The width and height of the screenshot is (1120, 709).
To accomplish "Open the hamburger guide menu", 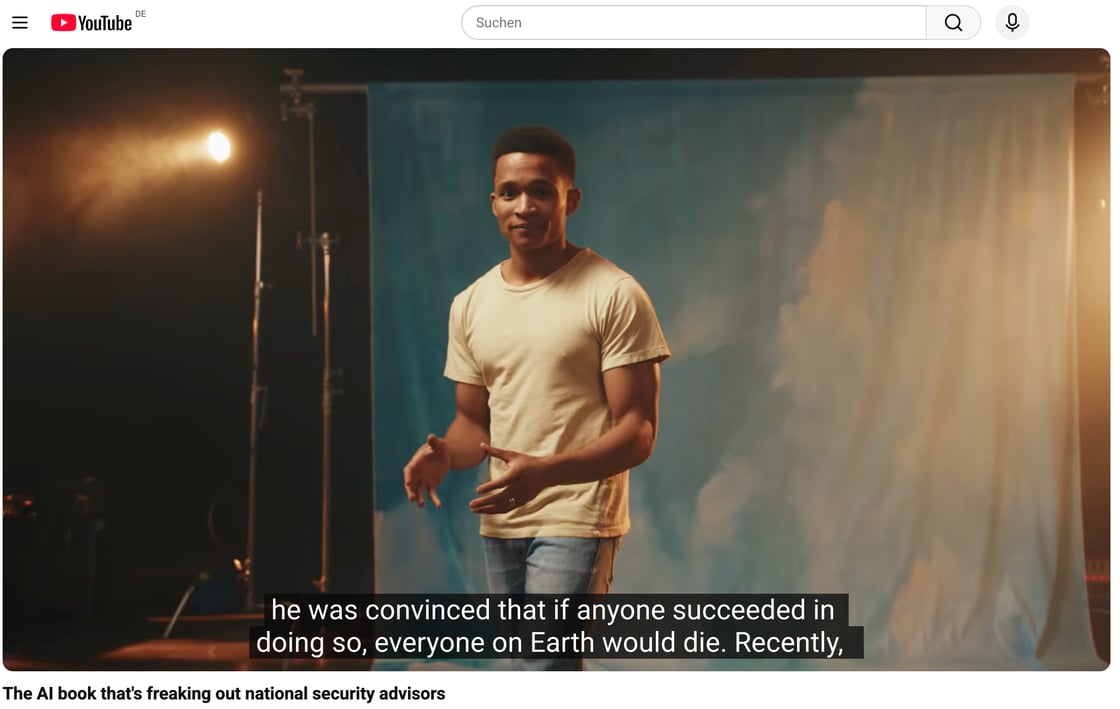I will click(20, 23).
